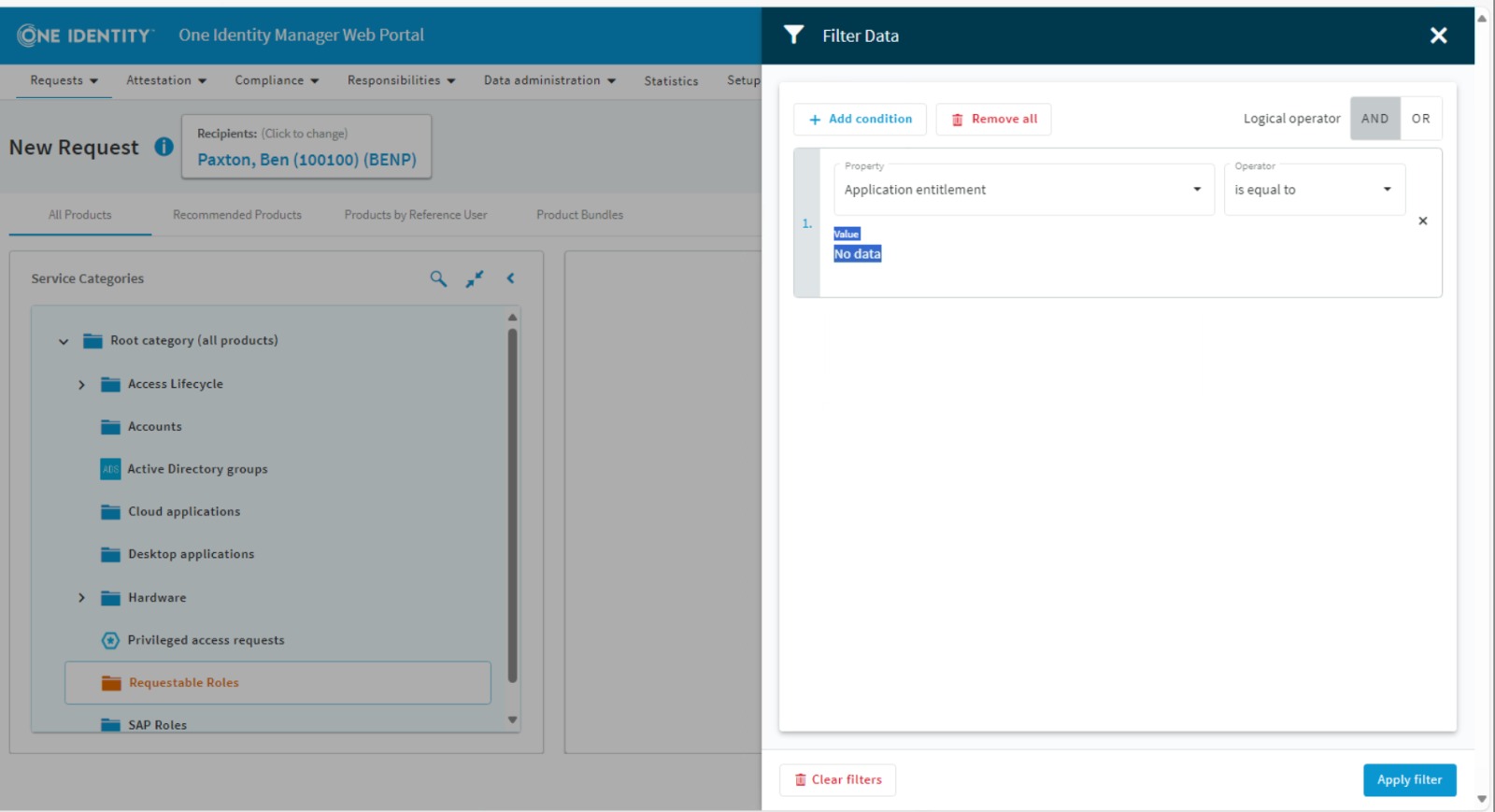Click the Remove all button
1495x812 pixels.
(x=993, y=119)
